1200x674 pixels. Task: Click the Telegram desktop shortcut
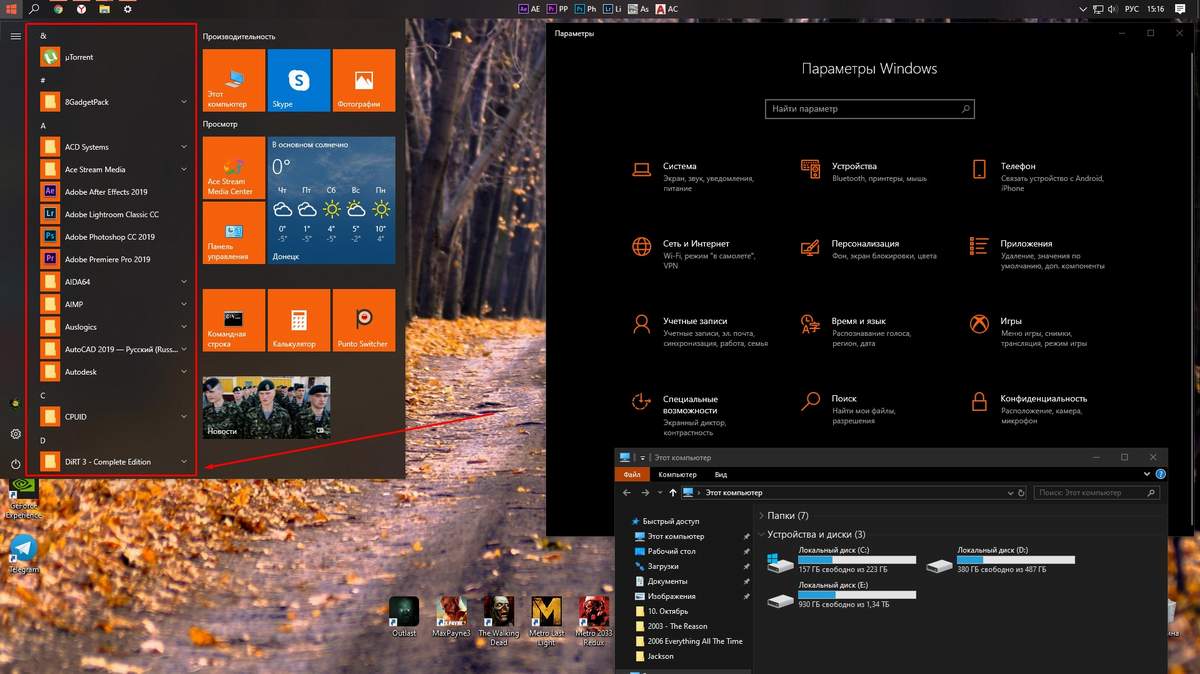(24, 552)
